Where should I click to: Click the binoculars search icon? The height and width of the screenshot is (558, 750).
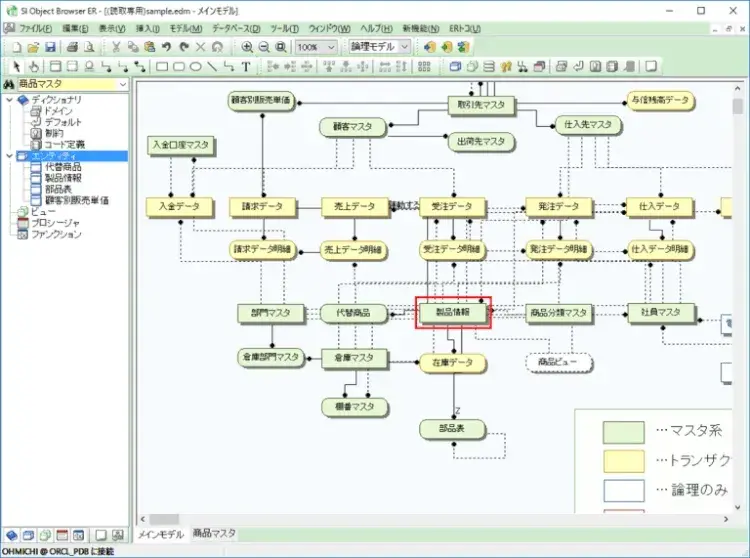tap(8, 85)
